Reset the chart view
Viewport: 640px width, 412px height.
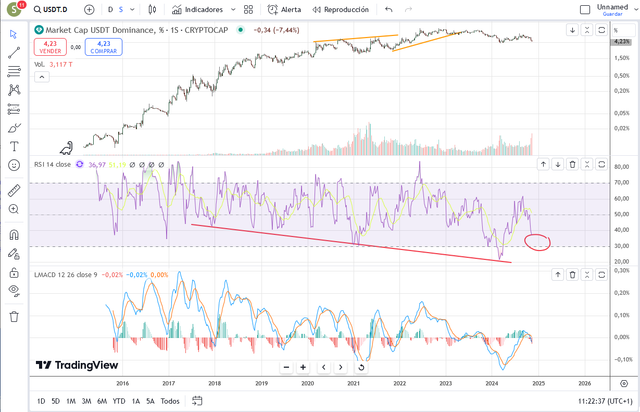361,367
